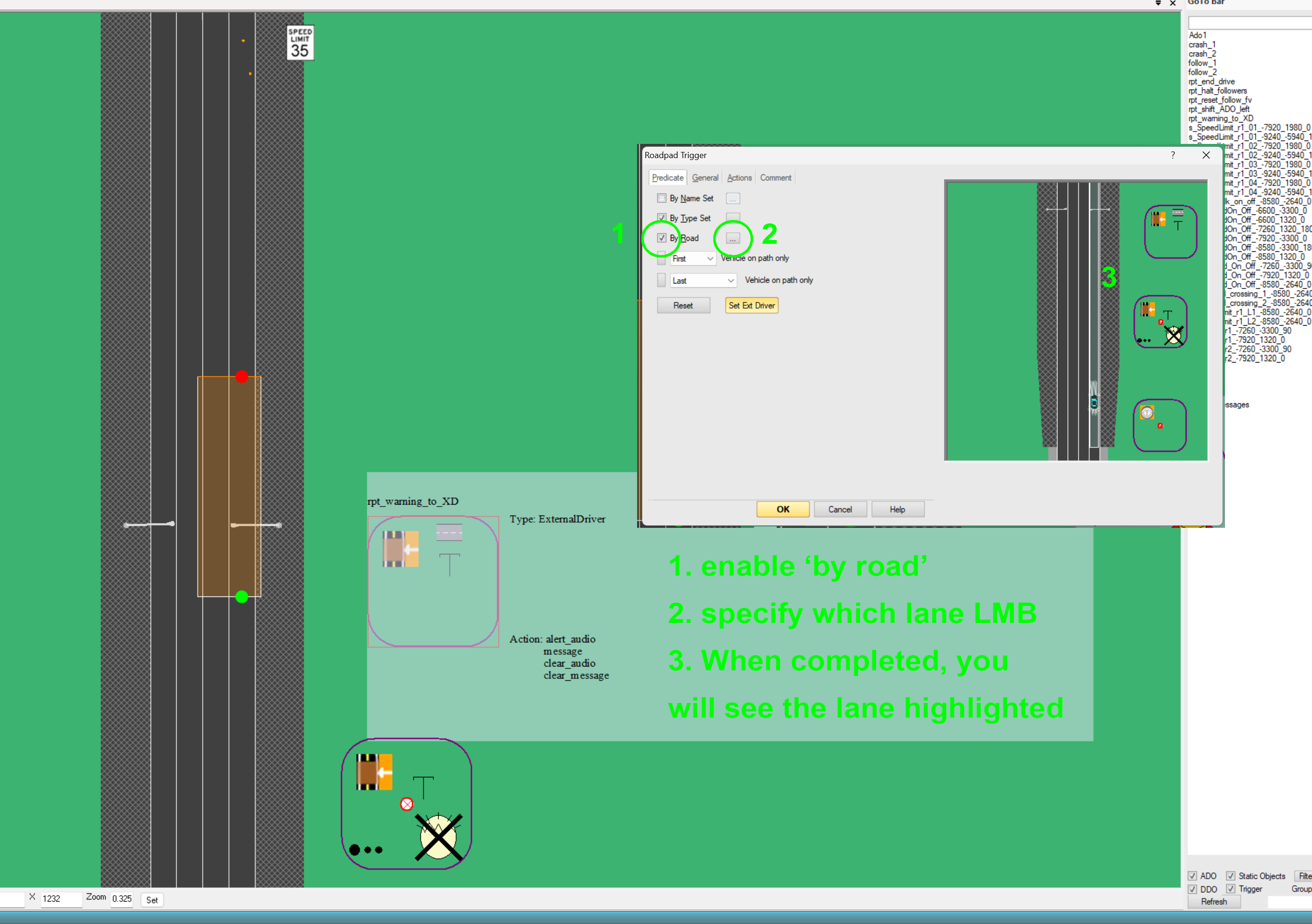Image resolution: width=1312 pixels, height=924 pixels.
Task: Open the By Road browse ellipsis button
Action: [x=733, y=238]
